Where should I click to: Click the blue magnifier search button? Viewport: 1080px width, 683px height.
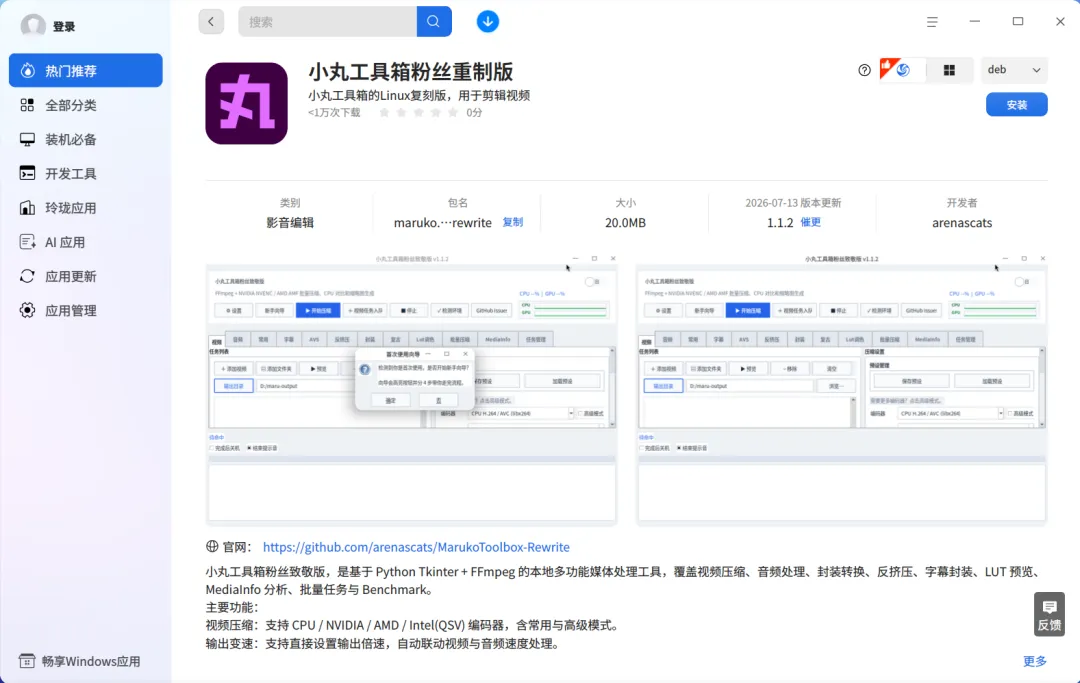point(434,21)
